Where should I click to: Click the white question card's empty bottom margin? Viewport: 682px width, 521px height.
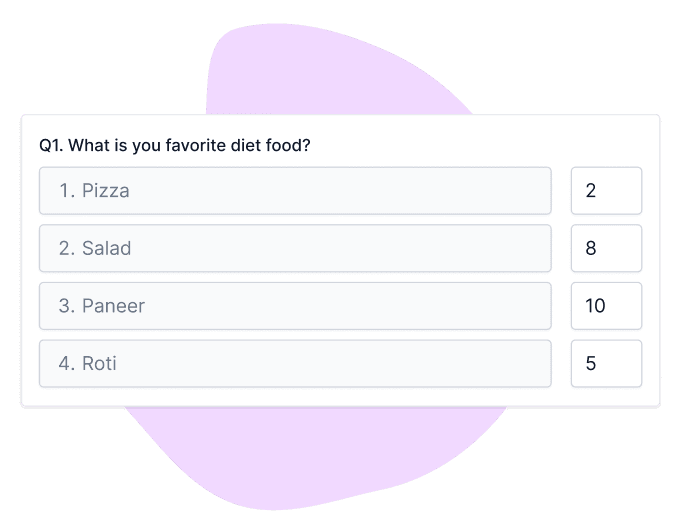pos(340,398)
